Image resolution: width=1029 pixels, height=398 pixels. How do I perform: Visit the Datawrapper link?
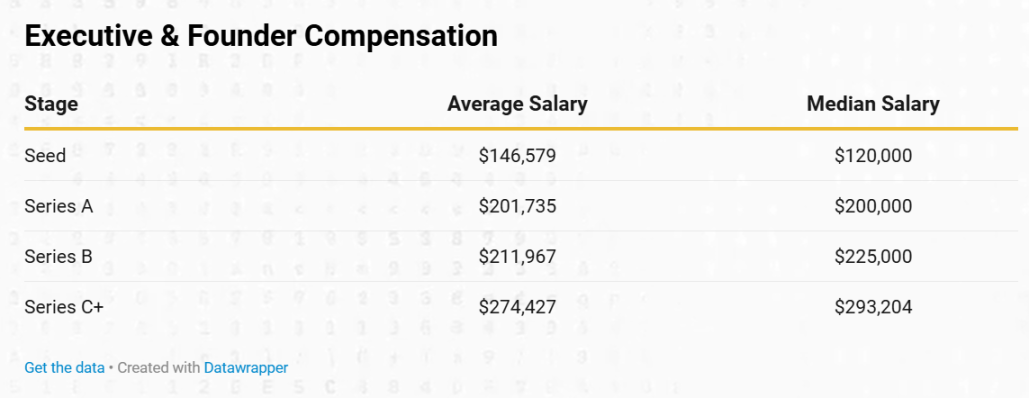(246, 368)
